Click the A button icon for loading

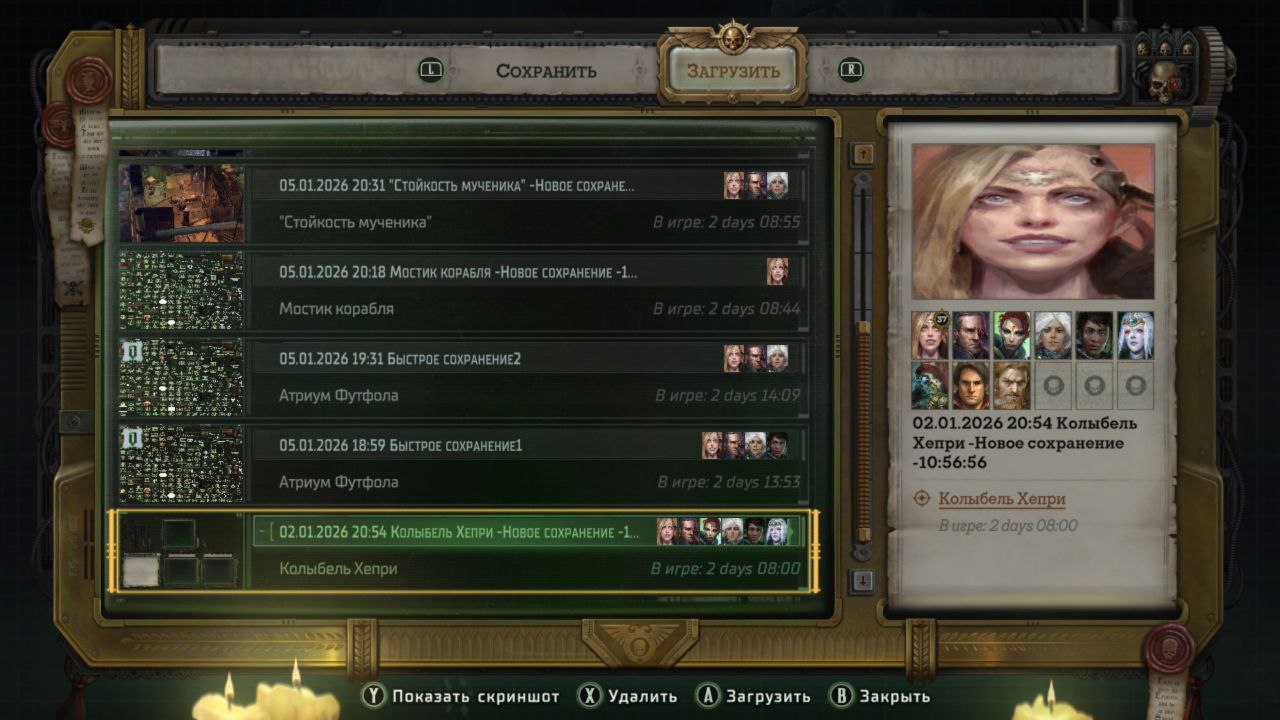pyautogui.click(x=709, y=696)
